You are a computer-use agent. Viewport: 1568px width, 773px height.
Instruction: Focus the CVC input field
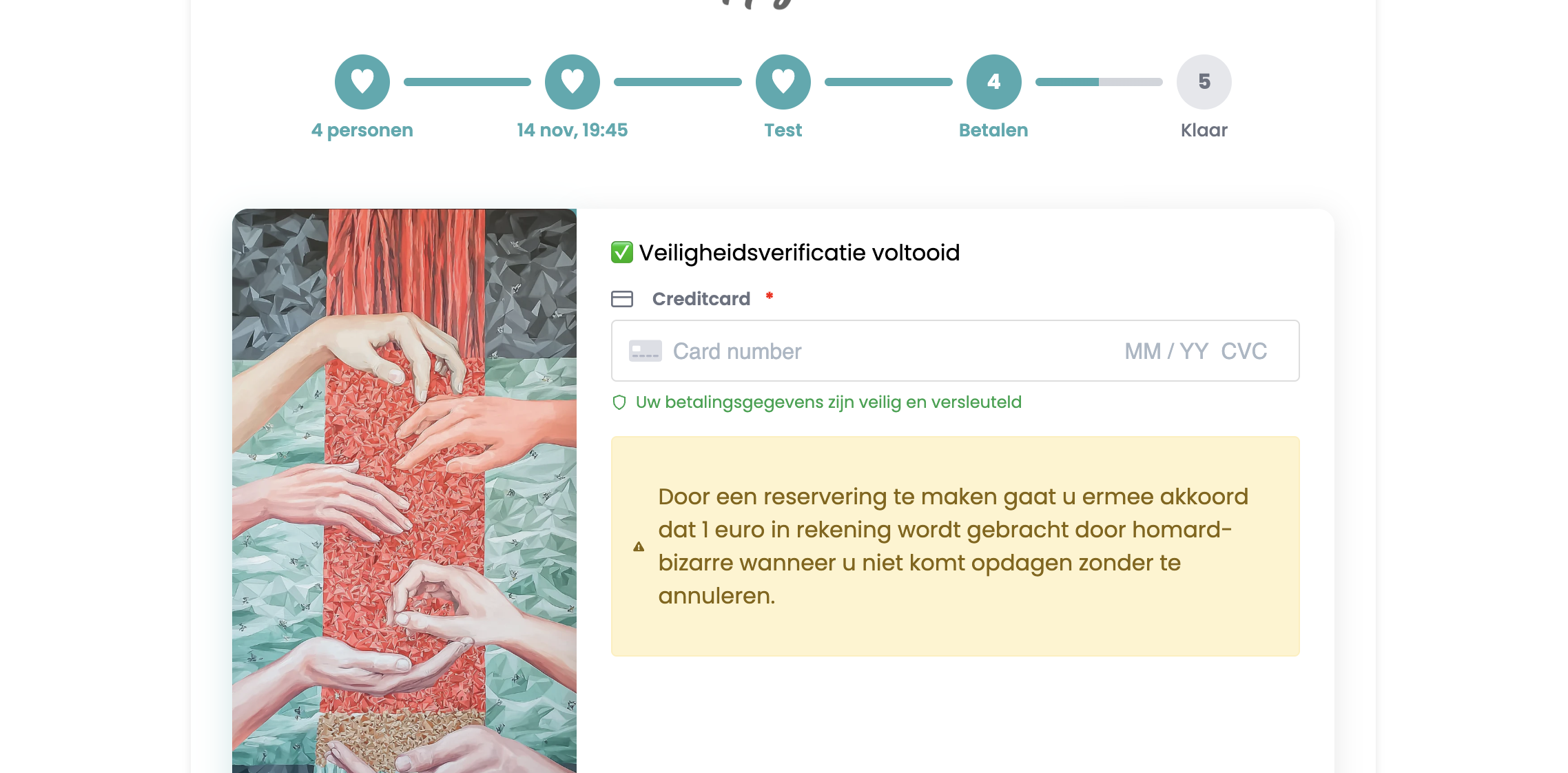point(1244,351)
